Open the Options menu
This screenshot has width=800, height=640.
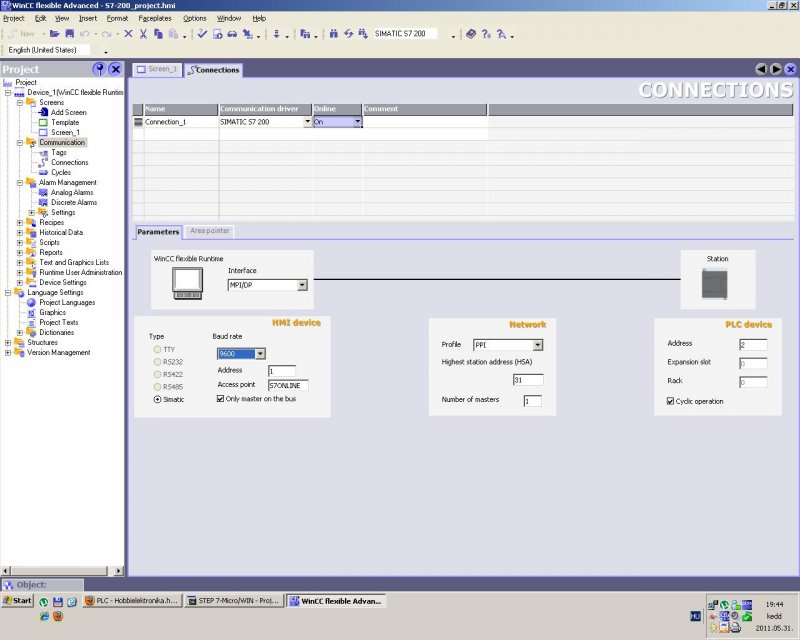pos(195,18)
